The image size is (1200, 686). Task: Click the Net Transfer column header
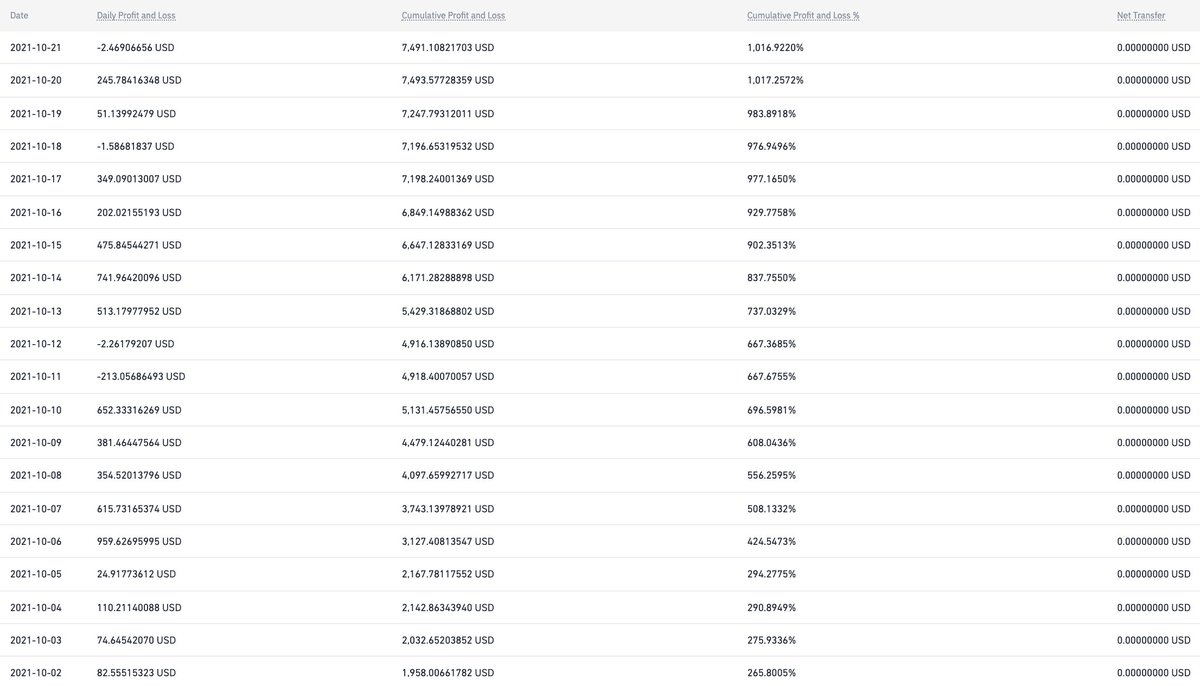[x=1141, y=16]
